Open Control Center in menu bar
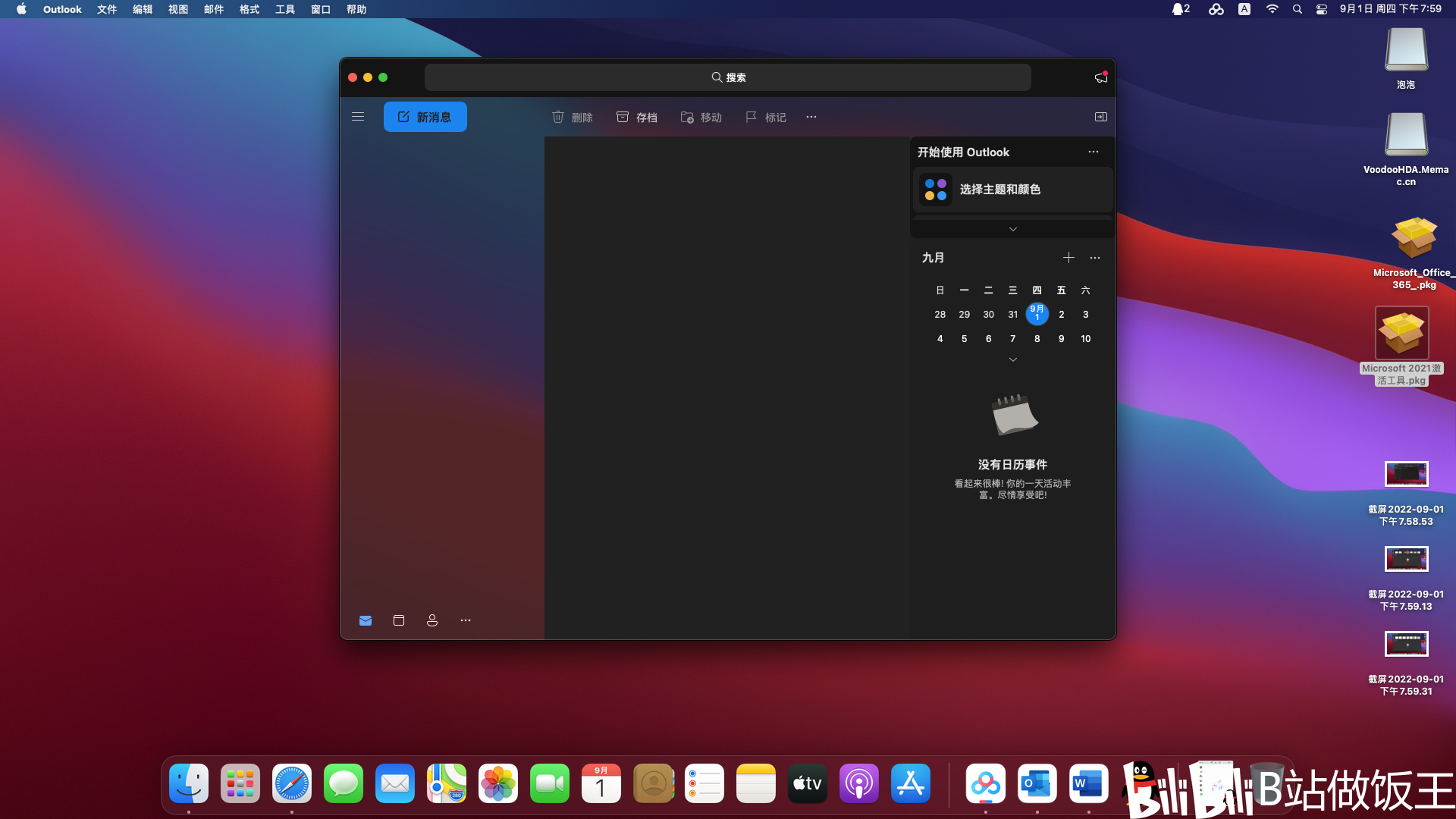This screenshot has width=1456, height=819. point(1322,9)
